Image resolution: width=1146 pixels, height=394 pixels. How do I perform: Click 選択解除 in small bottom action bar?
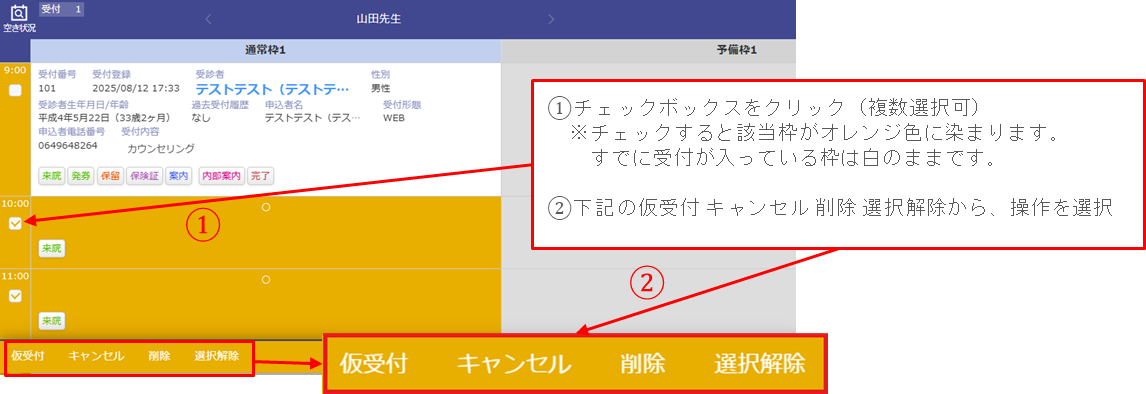[216, 357]
